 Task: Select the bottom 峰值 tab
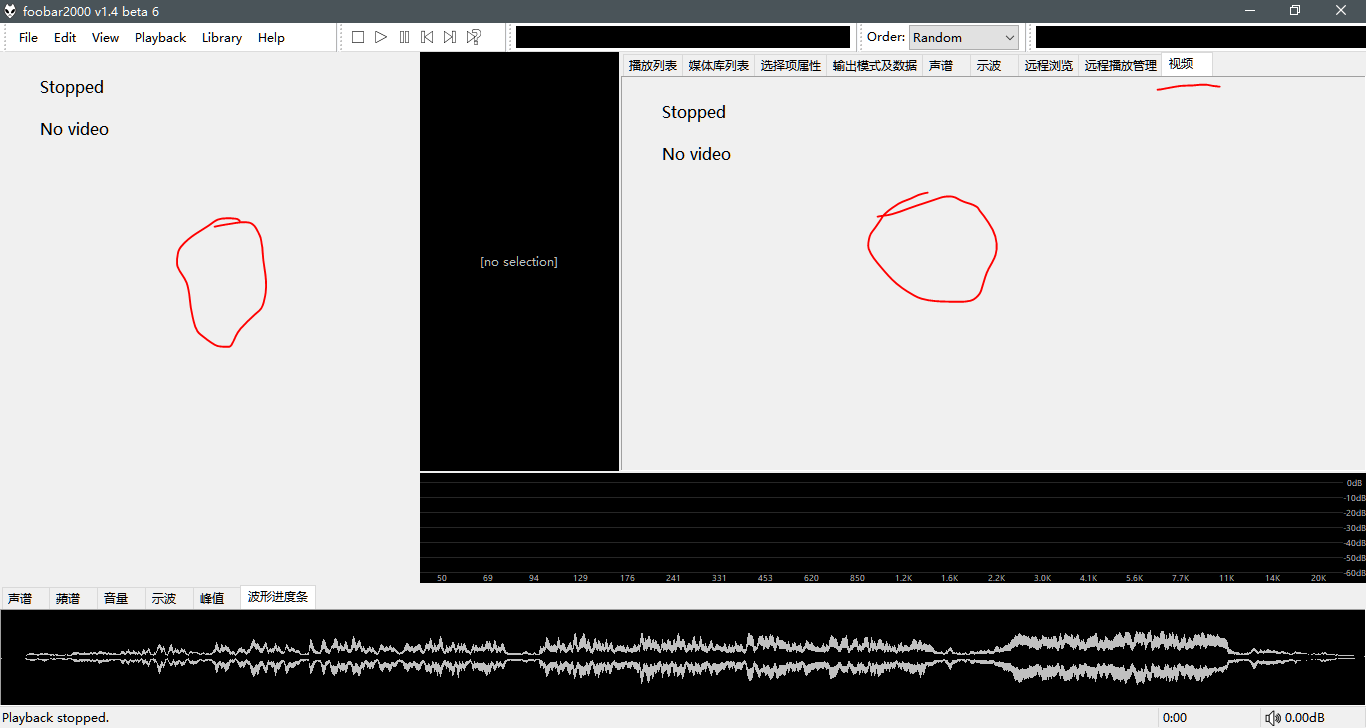(x=212, y=598)
